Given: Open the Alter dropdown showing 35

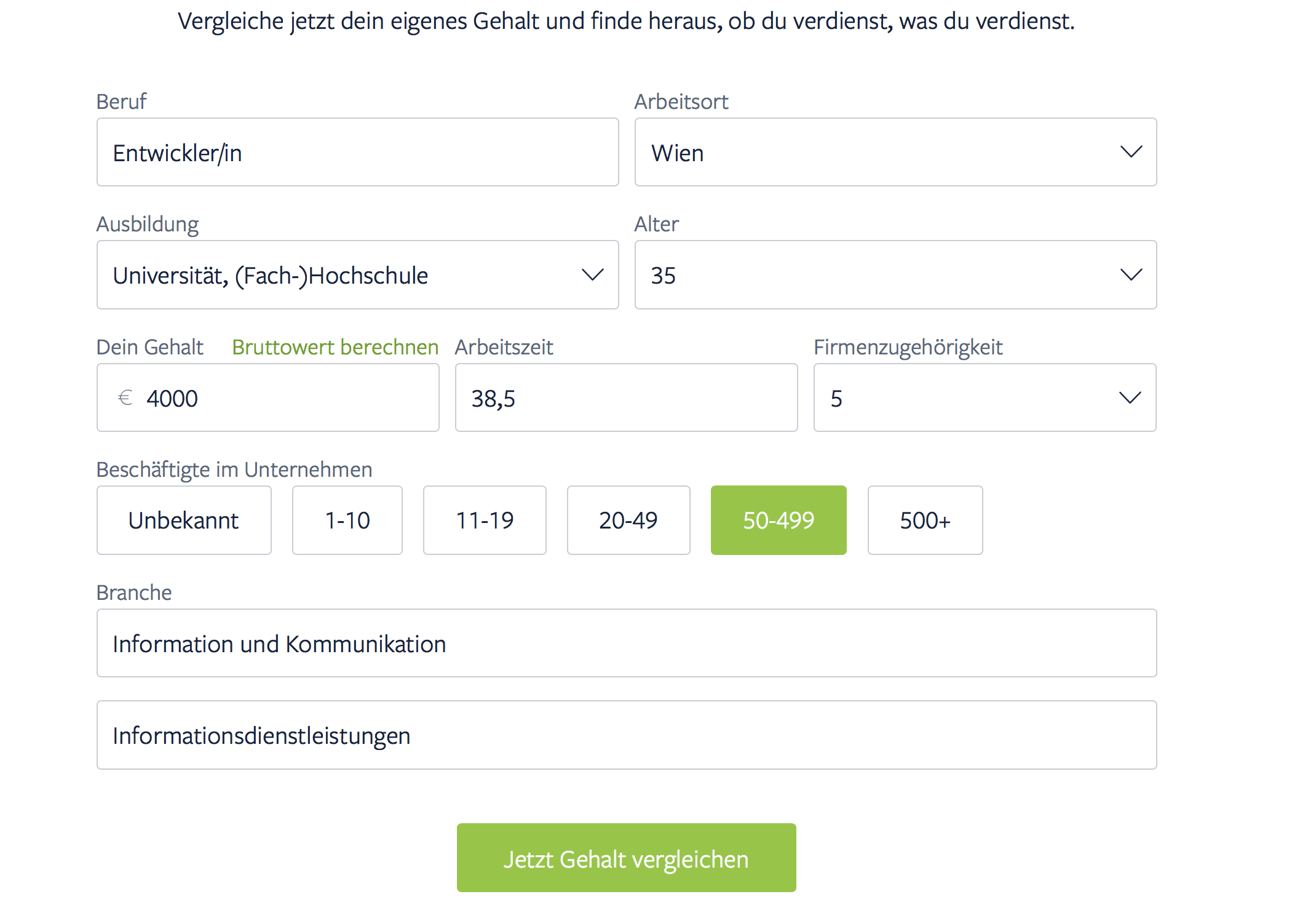Looking at the screenshot, I should tap(895, 275).
